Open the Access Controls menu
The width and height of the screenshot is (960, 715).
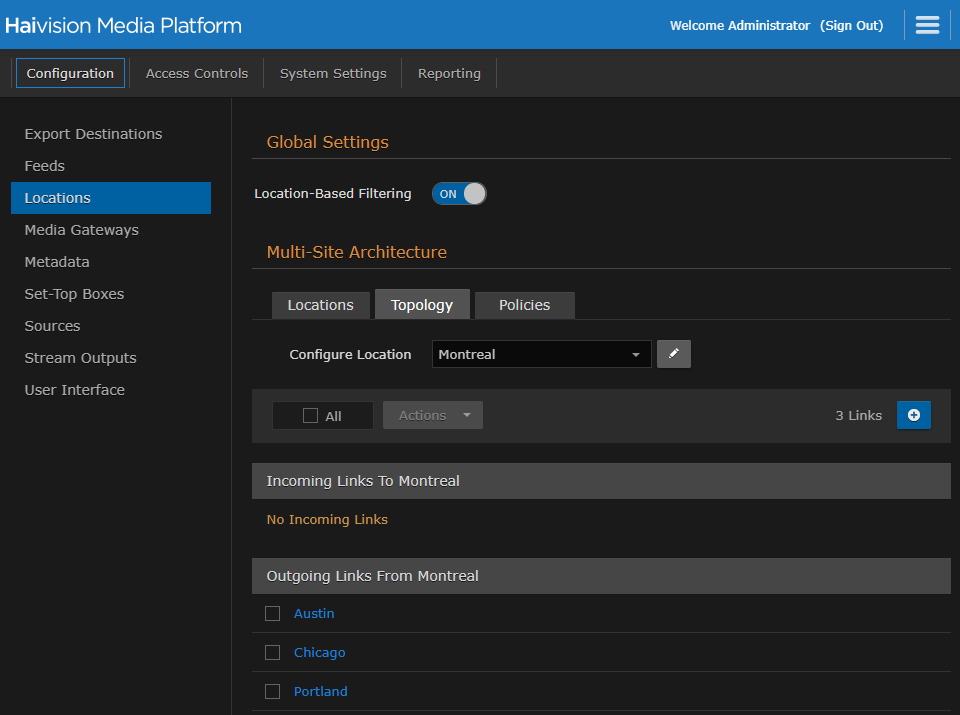tap(197, 73)
